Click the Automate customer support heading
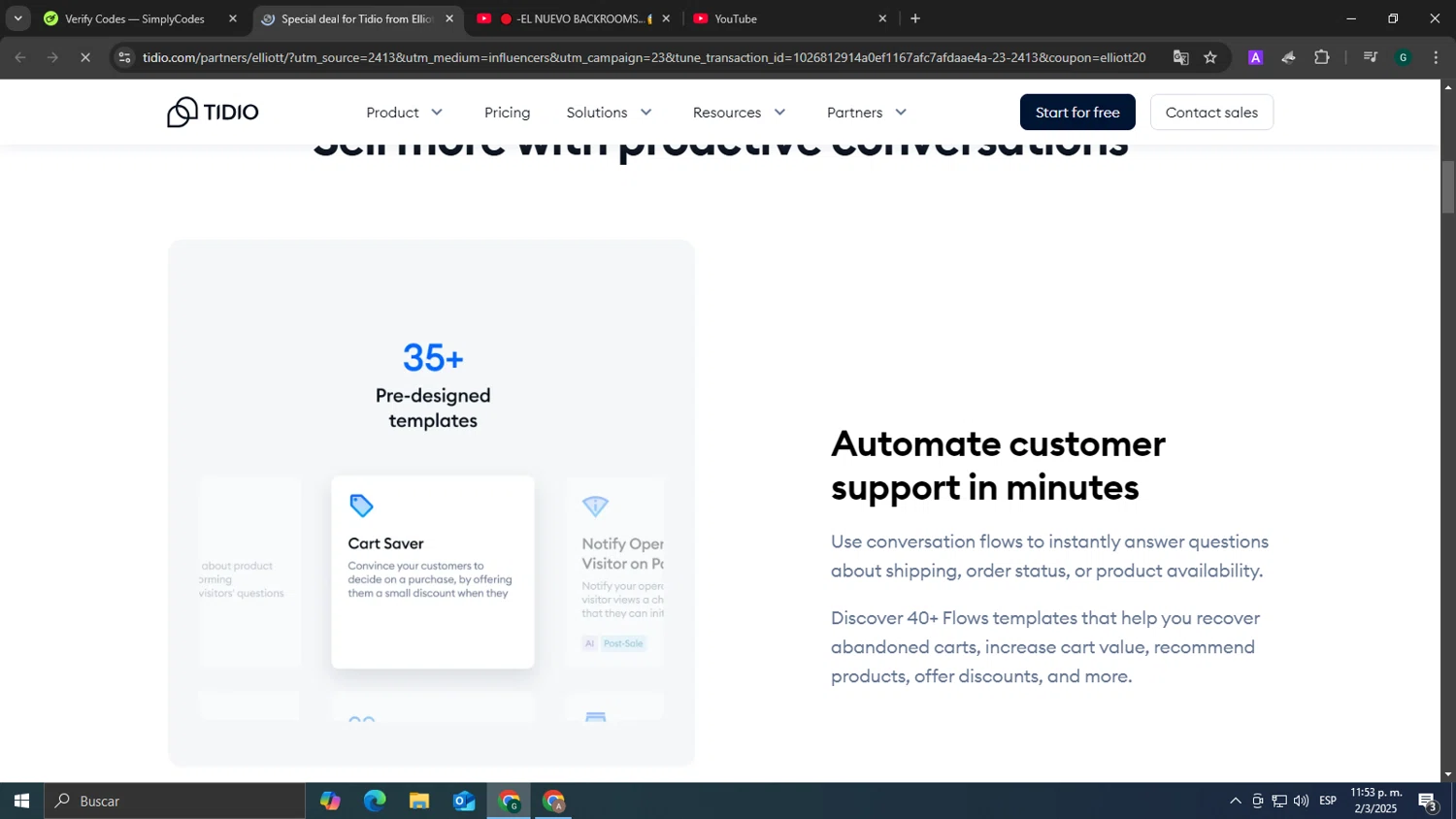The width and height of the screenshot is (1456, 819). 998,465
